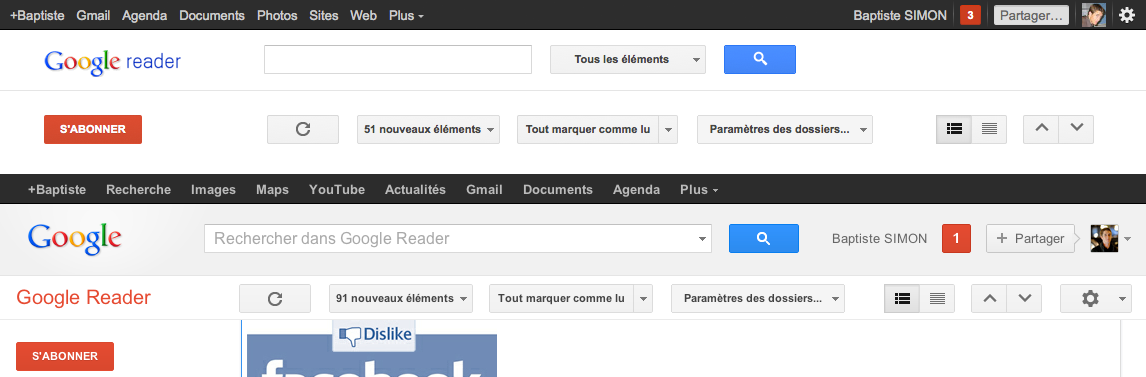The image size is (1146, 377).
Task: Open Actualités in the lower black bar
Action: [415, 189]
